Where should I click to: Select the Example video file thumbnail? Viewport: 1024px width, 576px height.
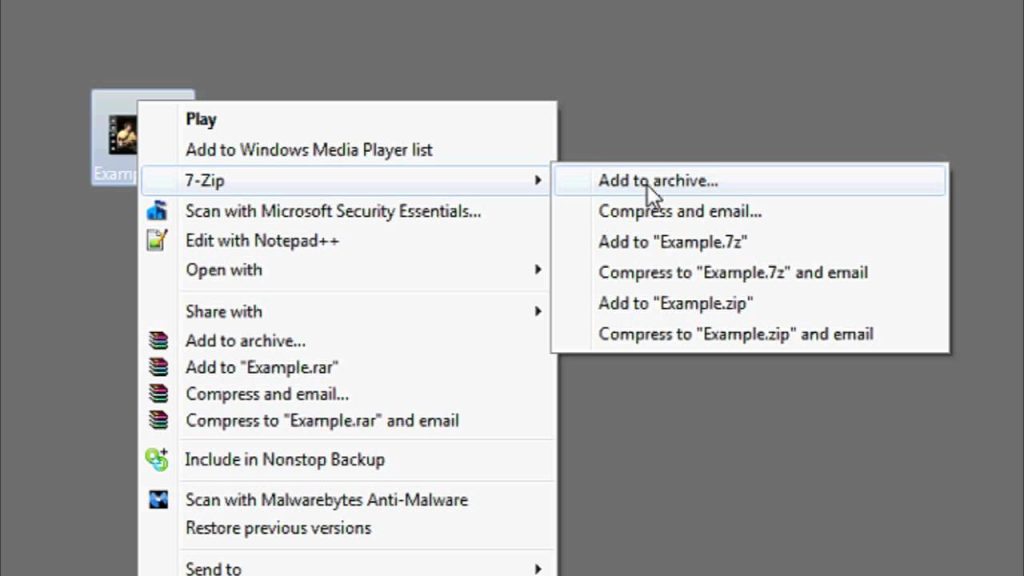pos(122,135)
